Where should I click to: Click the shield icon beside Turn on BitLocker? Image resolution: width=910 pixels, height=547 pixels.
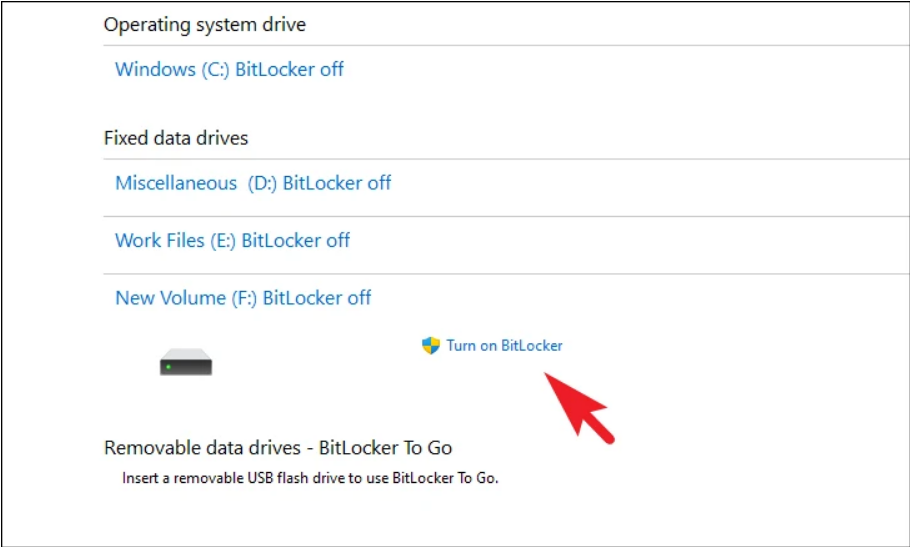[x=431, y=346]
